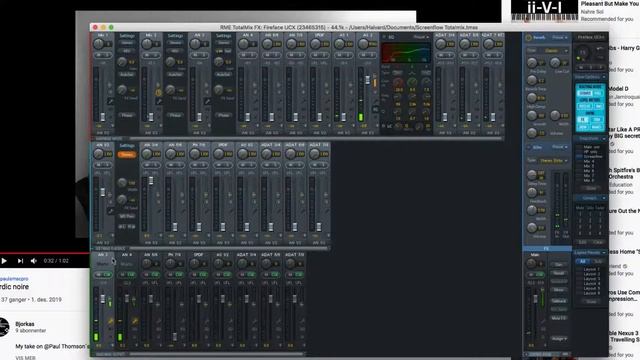The height and width of the screenshot is (360, 640).
Task: Click the Mic 1 channel fader handle
Action: (102, 117)
